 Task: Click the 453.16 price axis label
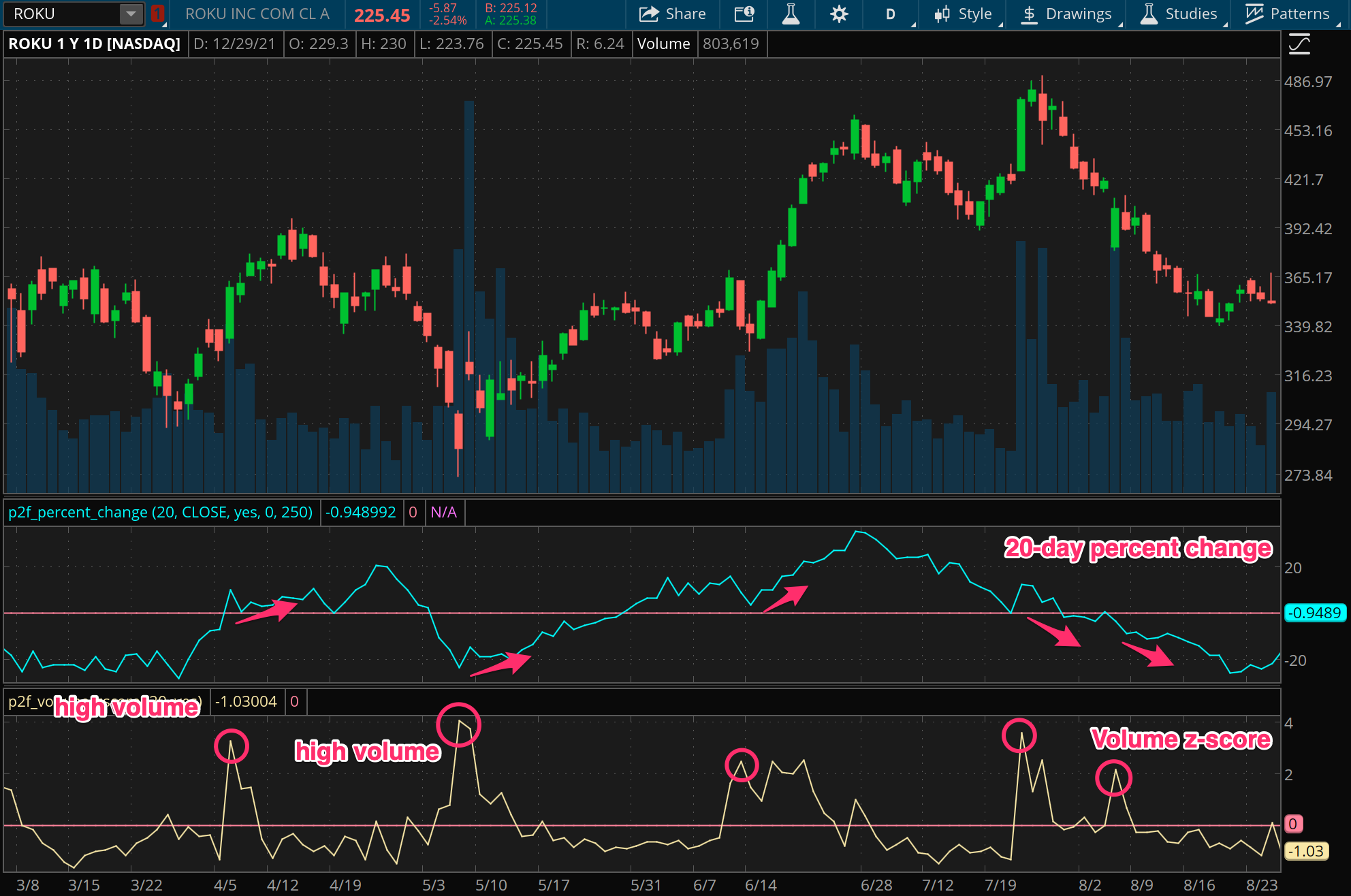(x=1307, y=131)
